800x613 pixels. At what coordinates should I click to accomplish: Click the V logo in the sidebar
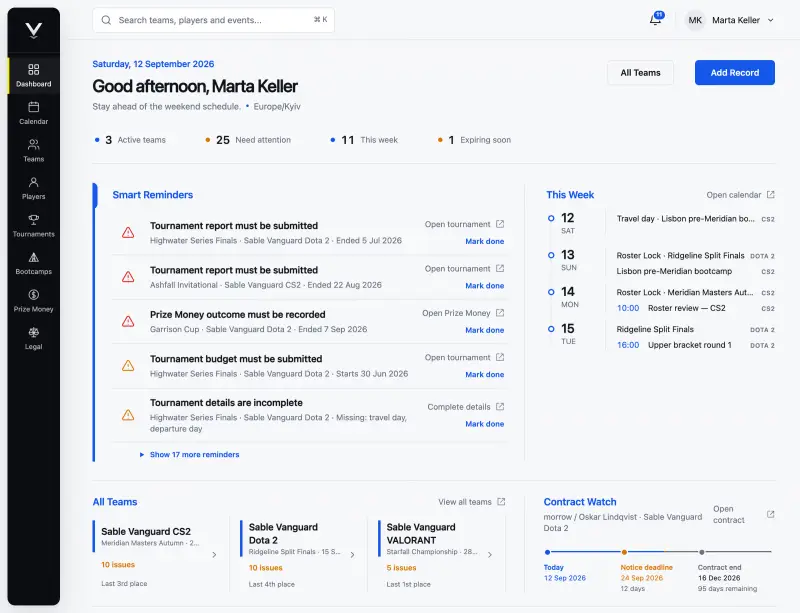point(34,30)
